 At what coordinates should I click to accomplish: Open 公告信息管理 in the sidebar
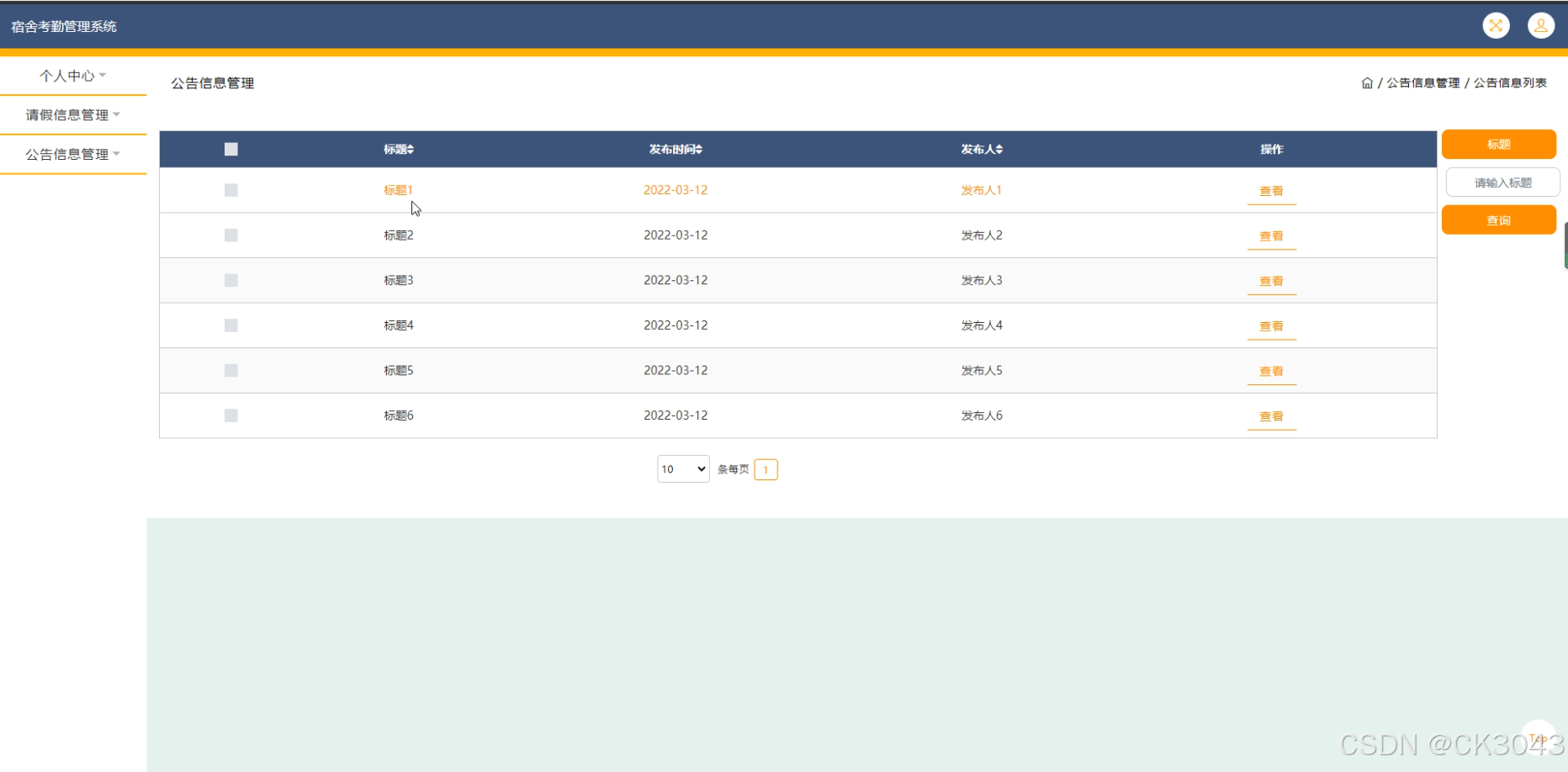[x=72, y=155]
